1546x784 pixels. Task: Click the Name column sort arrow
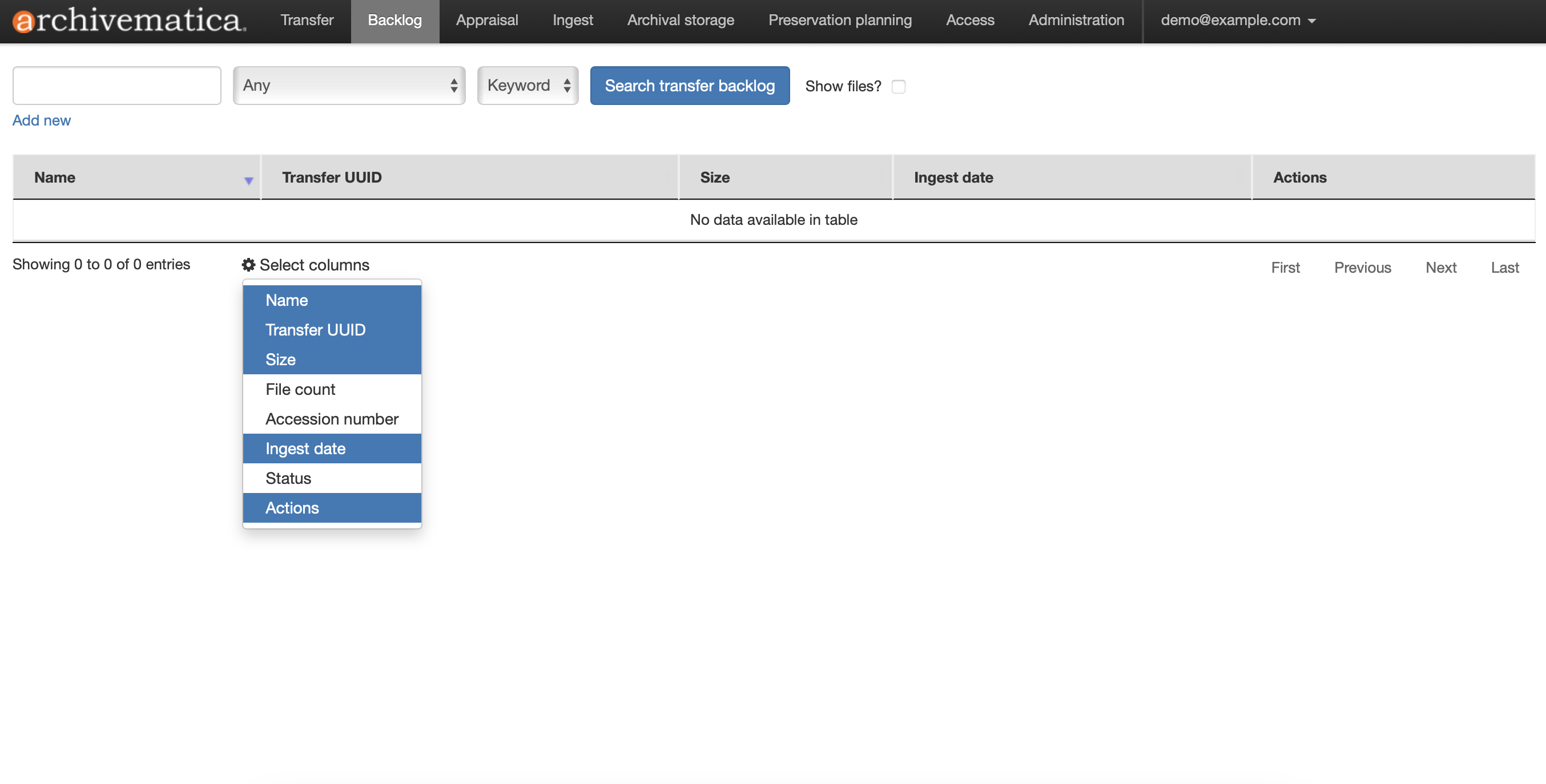(248, 180)
